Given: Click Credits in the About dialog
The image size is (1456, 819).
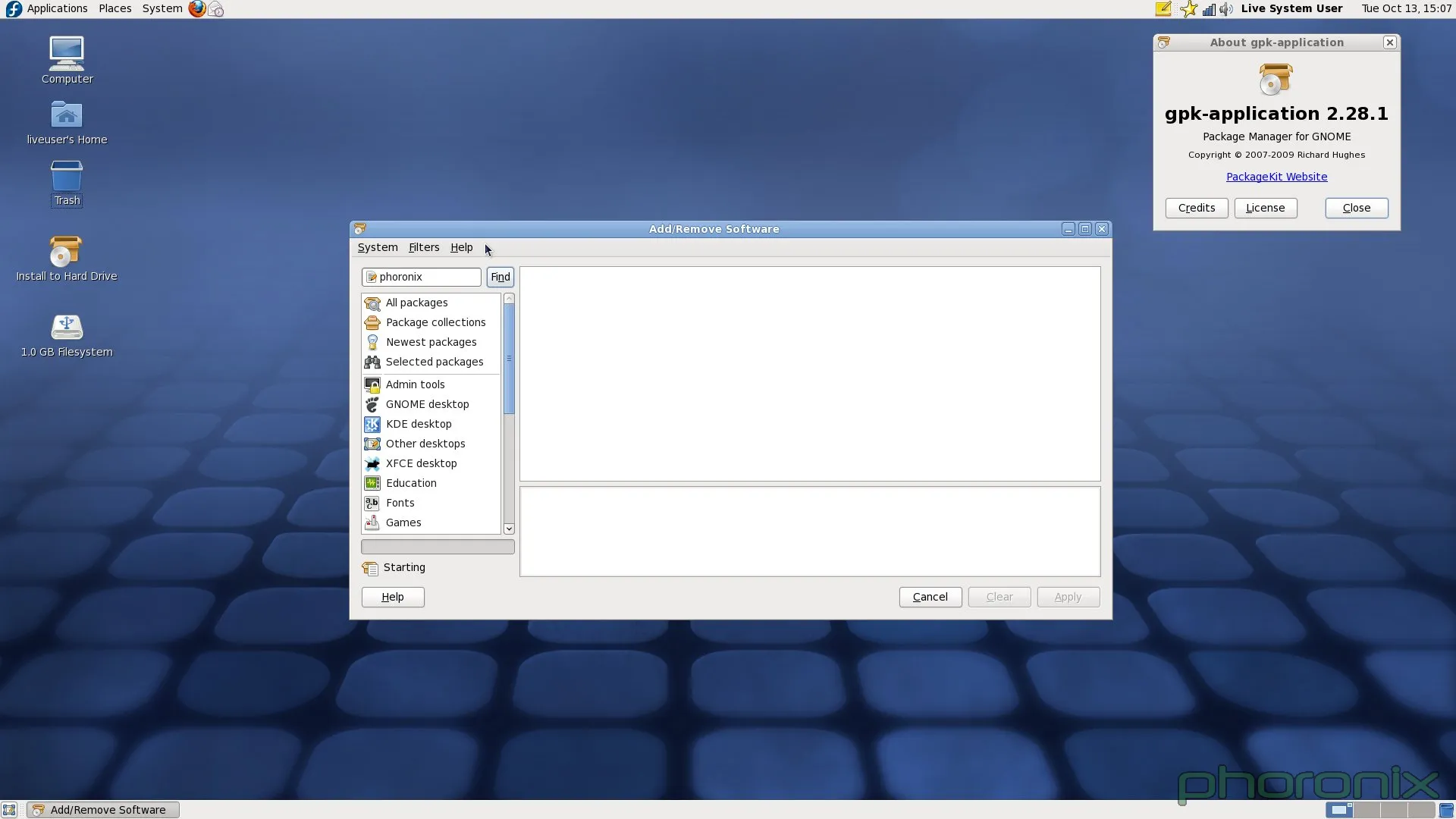Looking at the screenshot, I should 1197,209.
